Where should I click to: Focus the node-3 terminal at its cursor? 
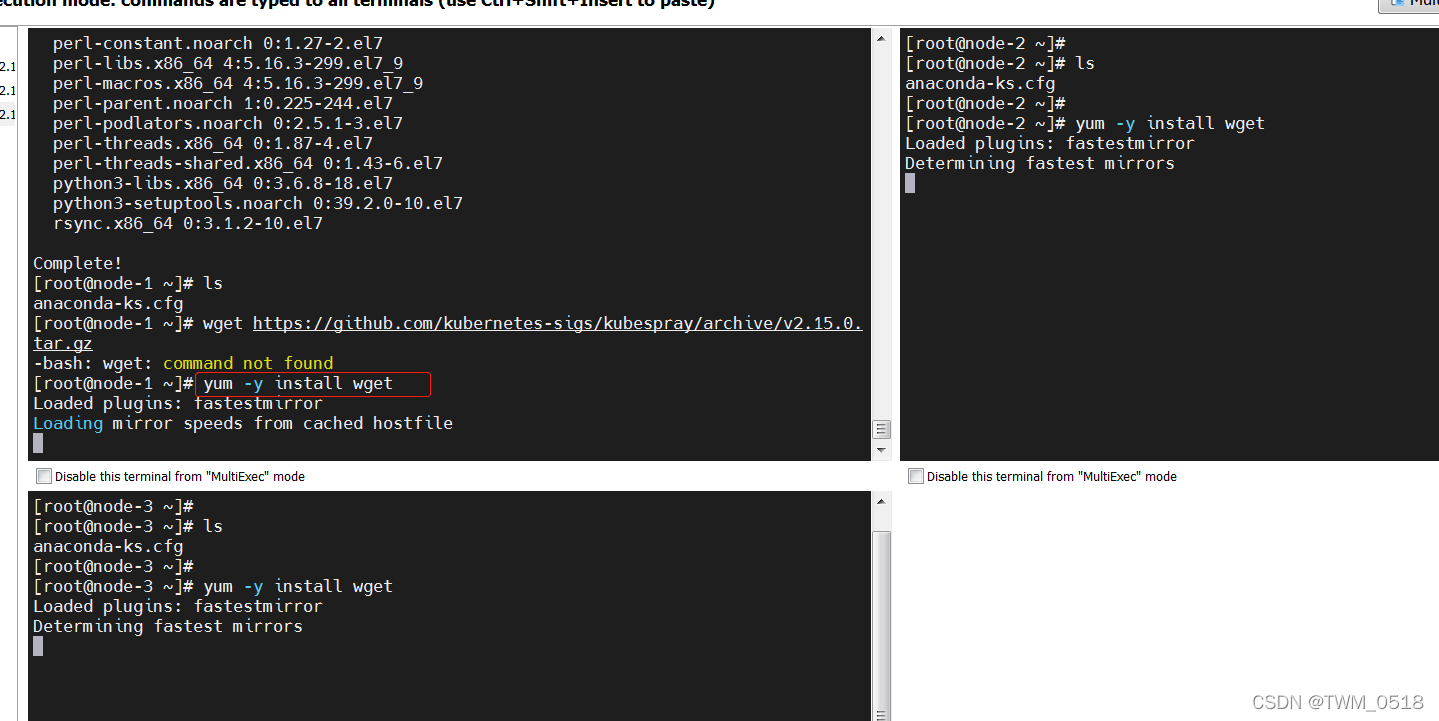38,646
